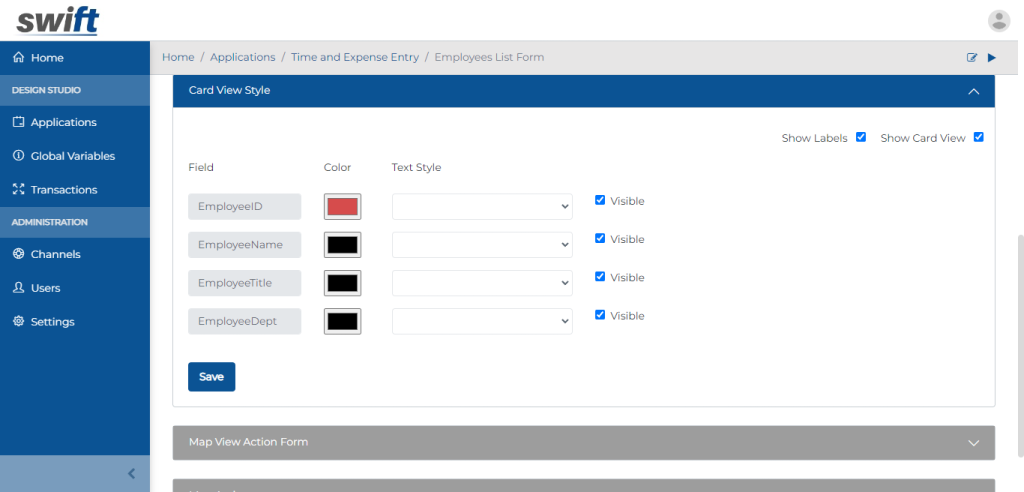The width and height of the screenshot is (1024, 492).
Task: Open the Time and Expense Entry breadcrumb link
Action: 355,58
